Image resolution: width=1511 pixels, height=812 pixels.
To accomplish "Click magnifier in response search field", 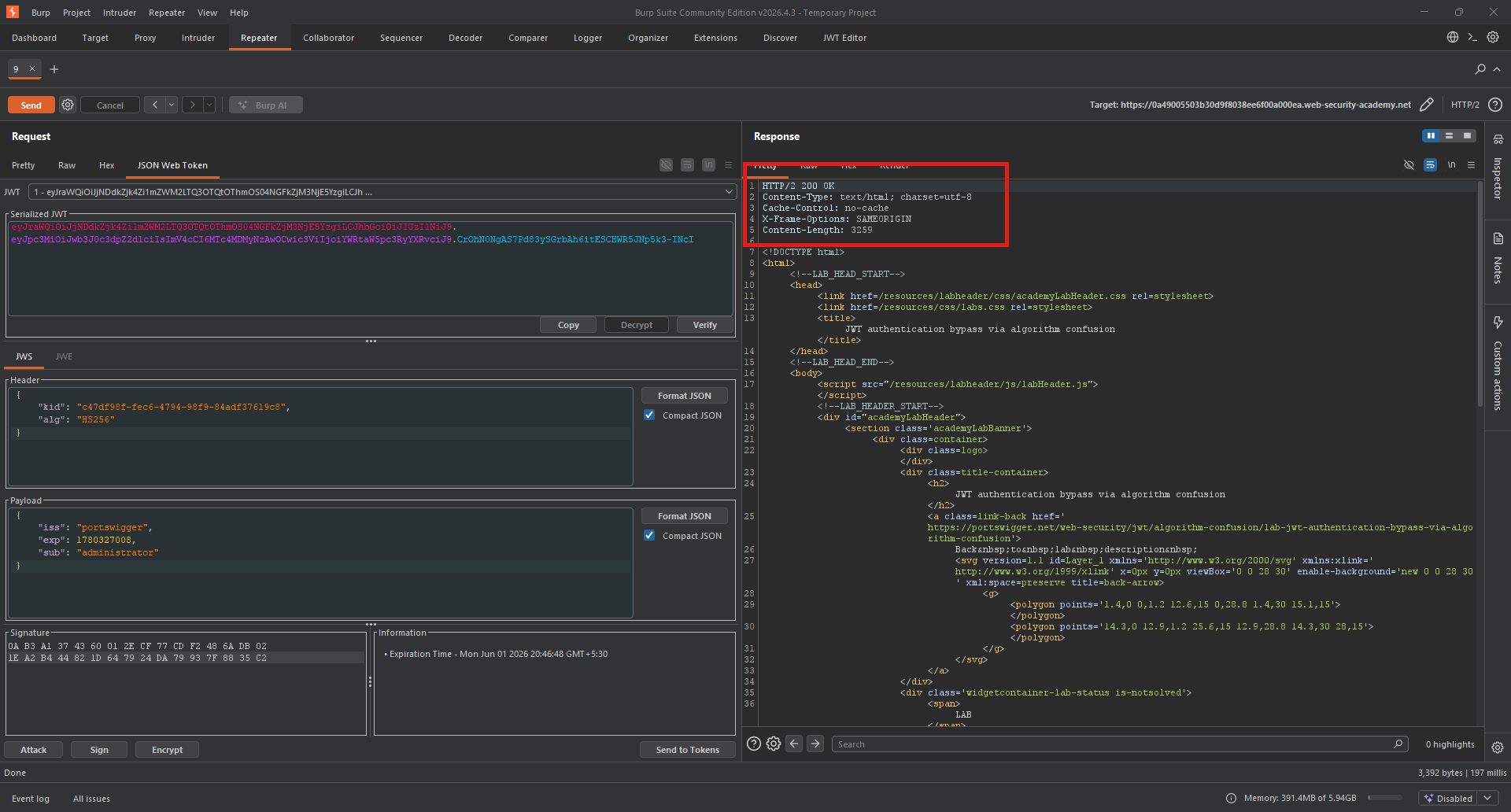I will [1398, 744].
